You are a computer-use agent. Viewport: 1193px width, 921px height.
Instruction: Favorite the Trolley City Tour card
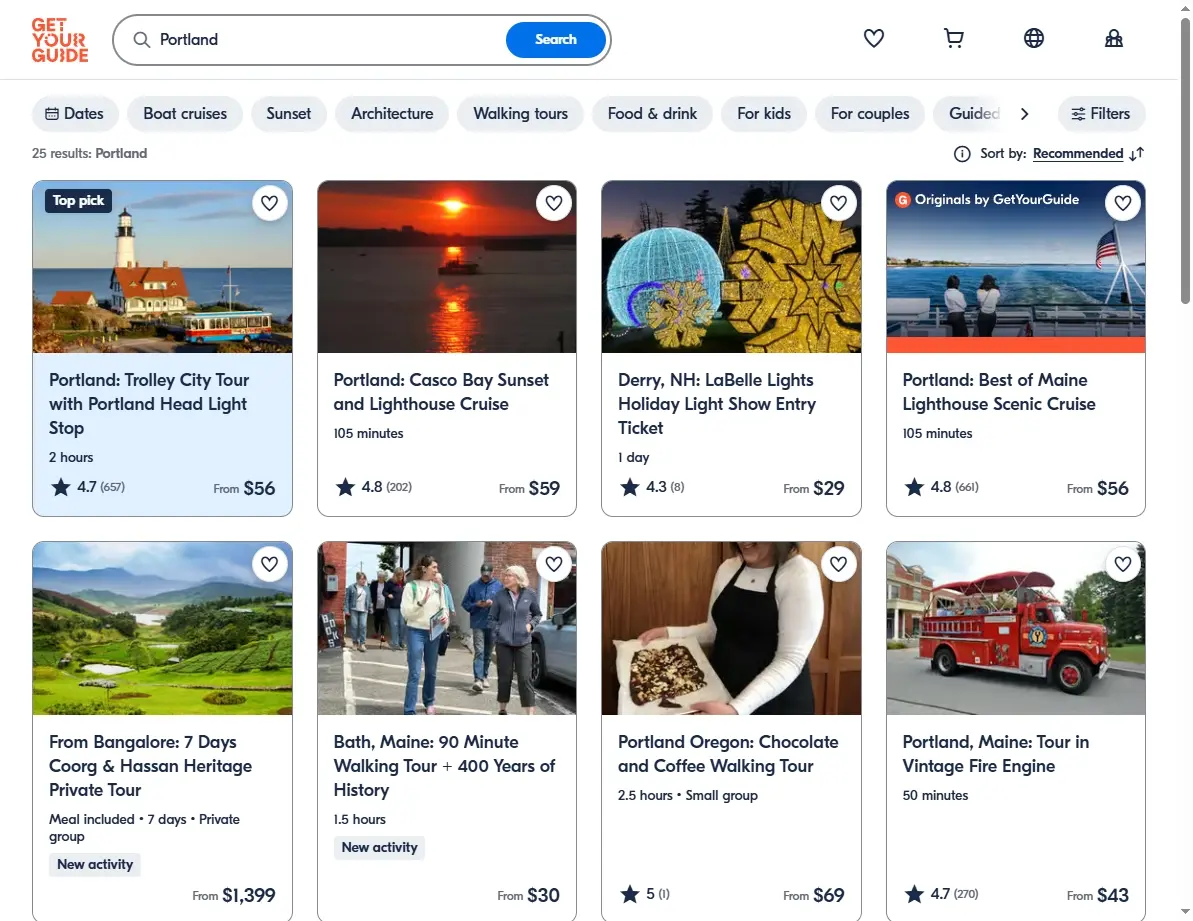coord(269,203)
